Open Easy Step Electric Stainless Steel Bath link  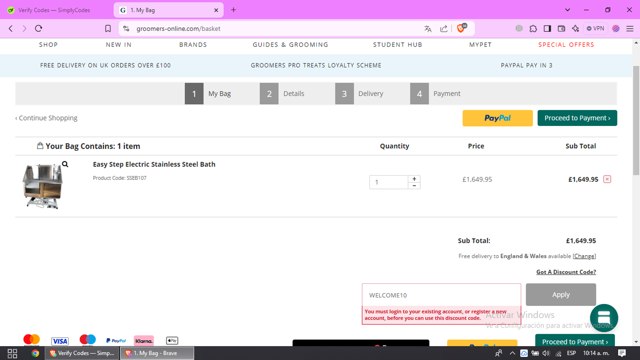coord(154,164)
